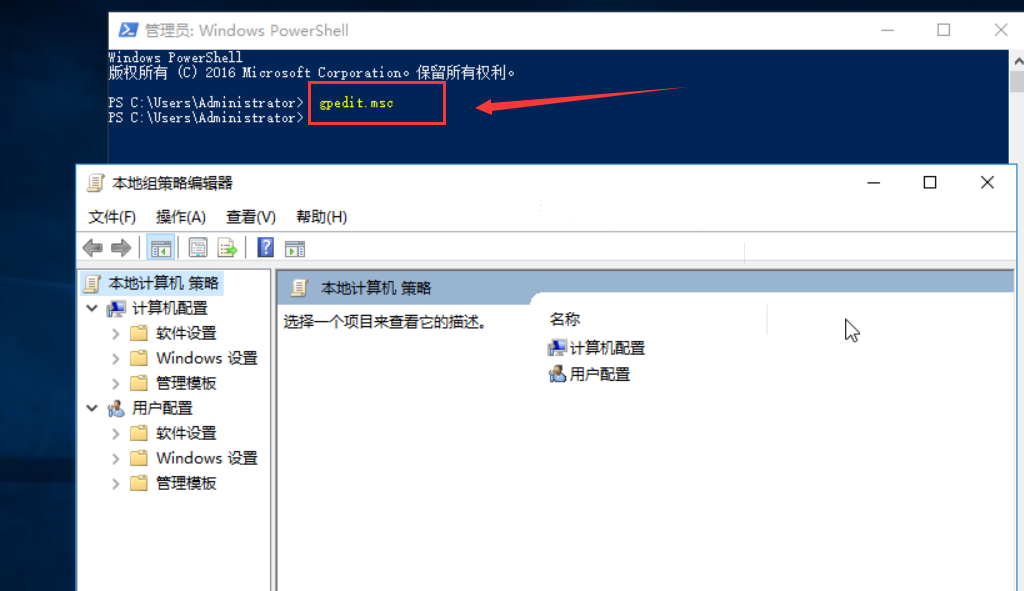Expand 管理模板 under 计算机配置
Viewport: 1024px width, 591px height.
(116, 383)
